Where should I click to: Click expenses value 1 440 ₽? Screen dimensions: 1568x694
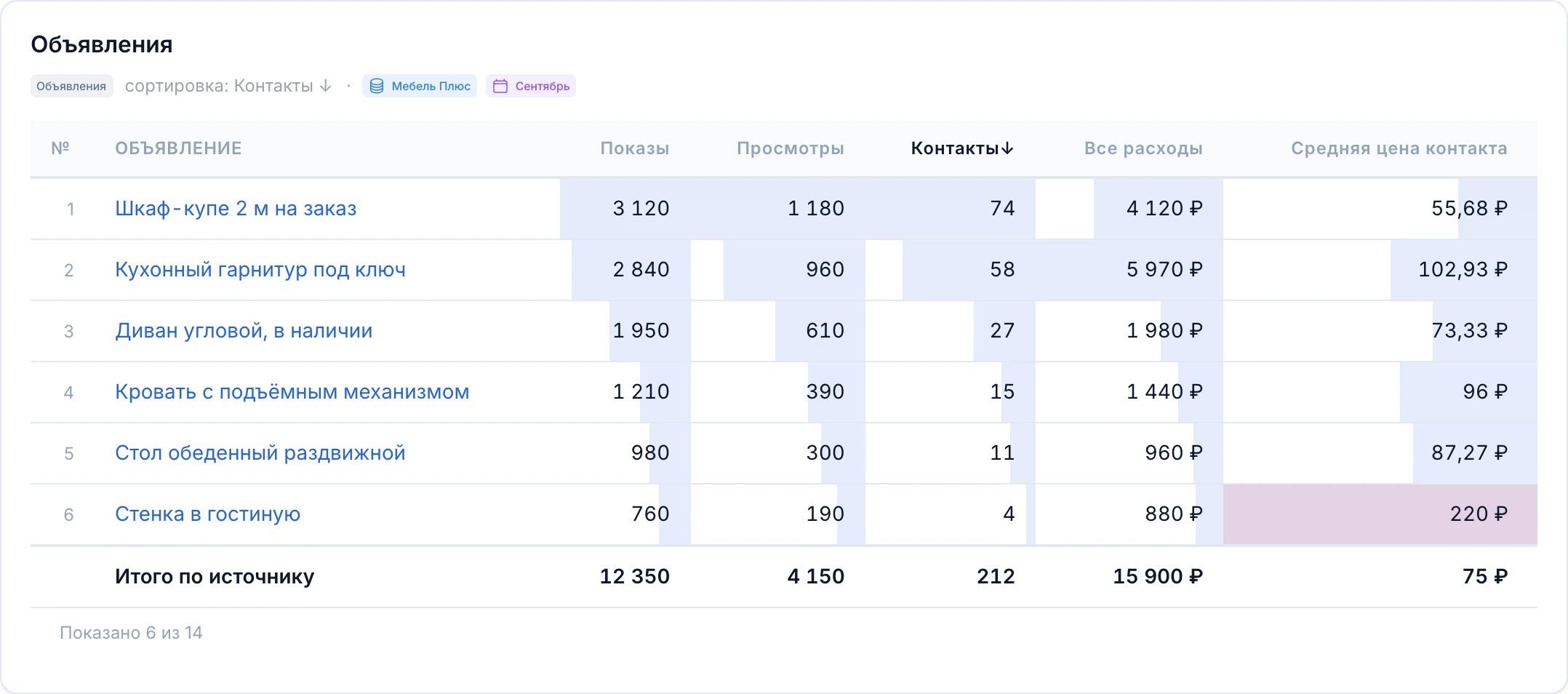point(1164,392)
